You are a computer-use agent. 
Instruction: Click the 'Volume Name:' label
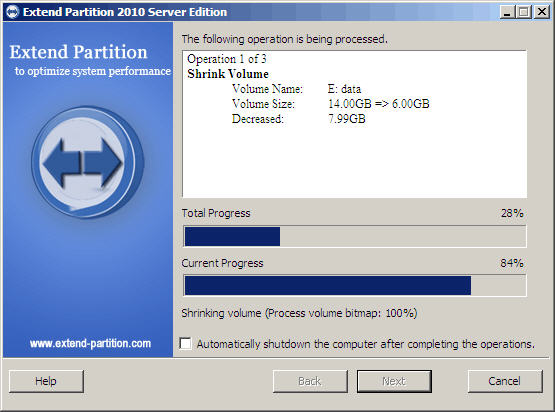(268, 89)
